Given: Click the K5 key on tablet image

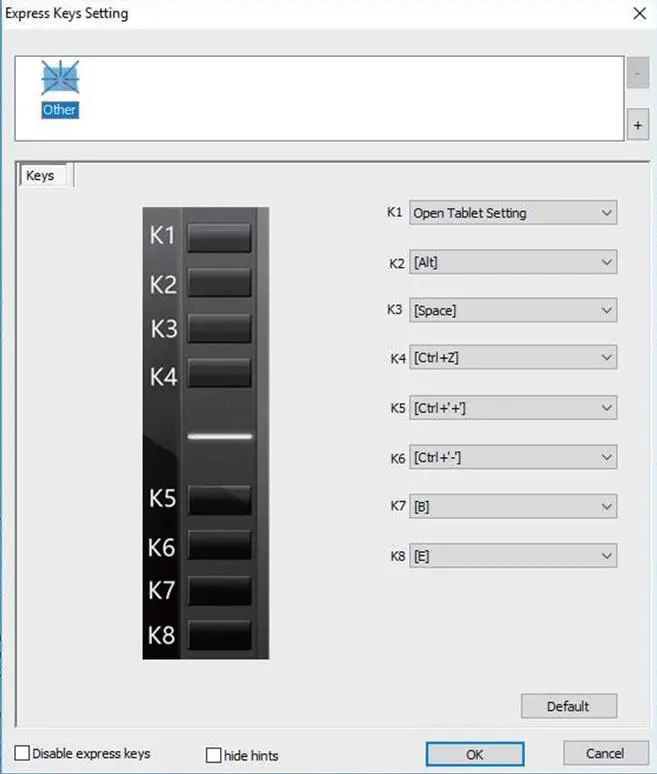Looking at the screenshot, I should (x=219, y=500).
